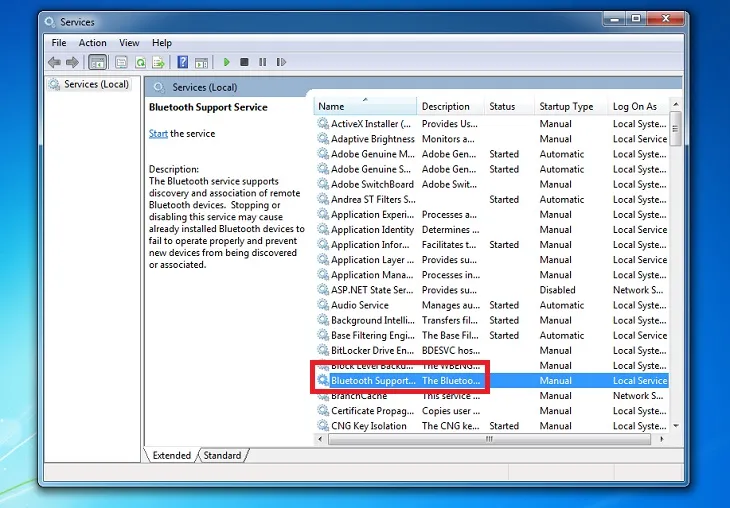730x508 pixels.
Task: Click the Refresh toolbar icon
Action: tap(139, 62)
